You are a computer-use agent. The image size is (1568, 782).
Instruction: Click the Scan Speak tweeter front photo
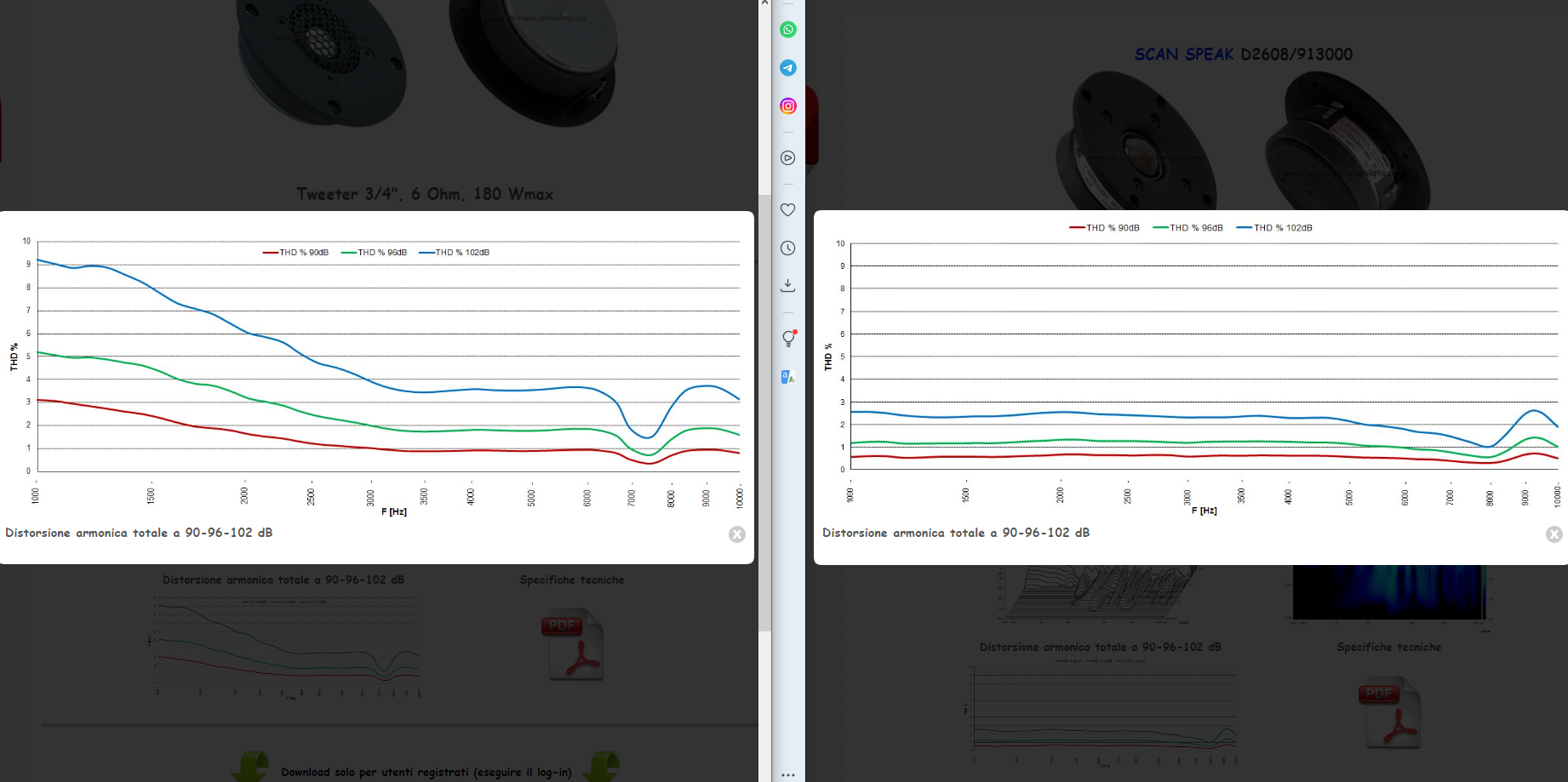point(1136,140)
